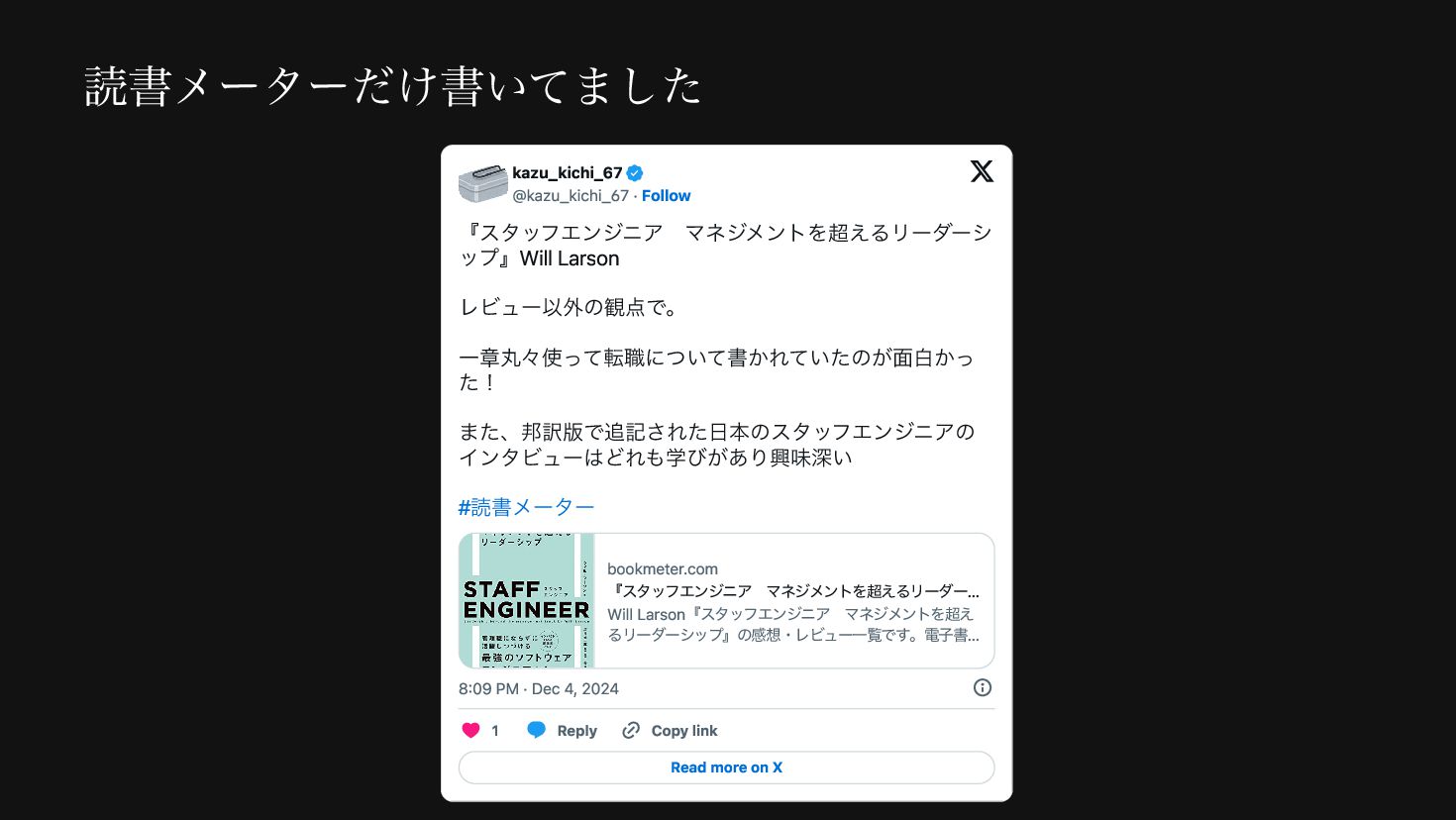Click the kazu_kichi_67 display name
Viewport: 1456px width, 820px height.
click(x=568, y=173)
